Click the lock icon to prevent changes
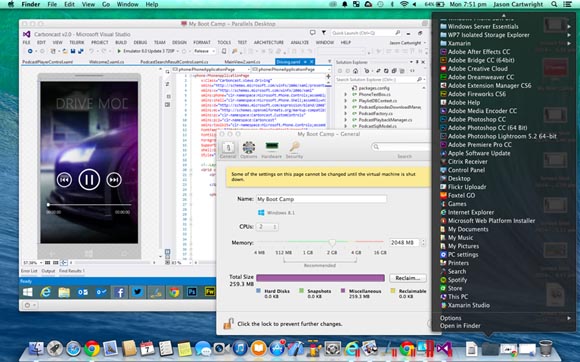 [x=228, y=323]
